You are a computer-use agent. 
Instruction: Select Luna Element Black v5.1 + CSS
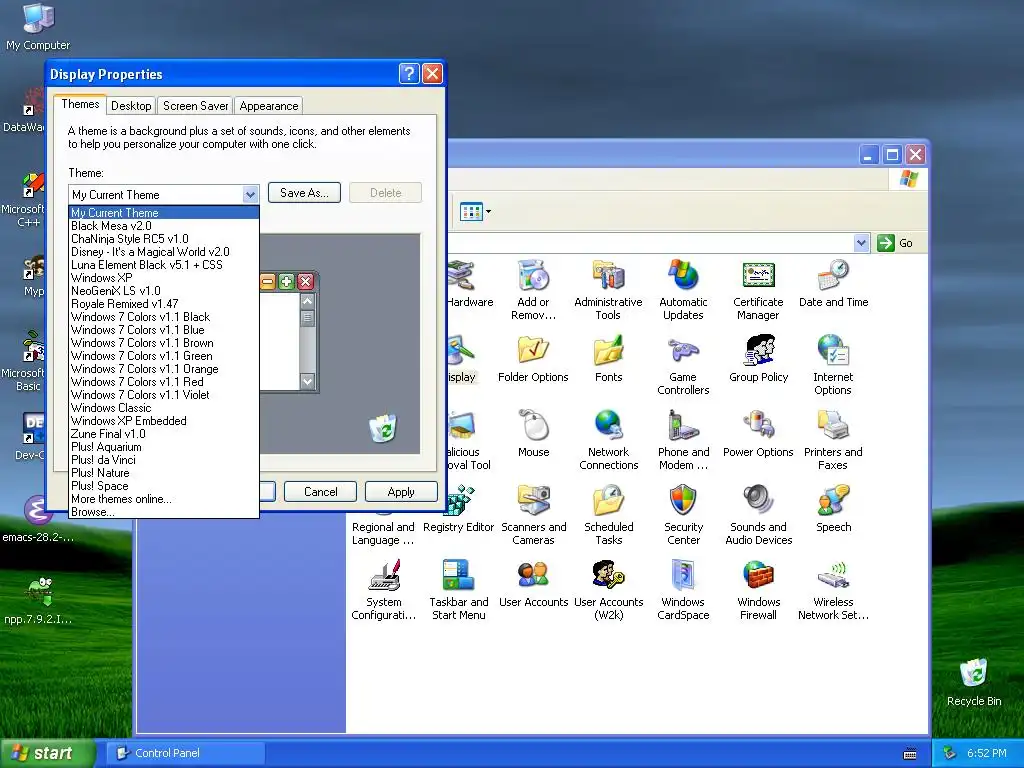[163, 265]
